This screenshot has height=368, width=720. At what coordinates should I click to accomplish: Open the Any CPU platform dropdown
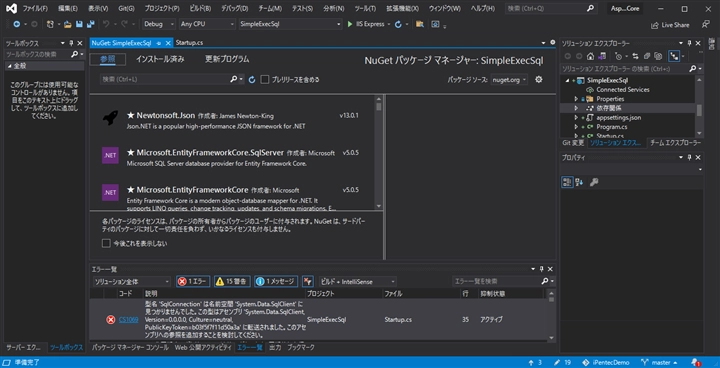tap(207, 24)
